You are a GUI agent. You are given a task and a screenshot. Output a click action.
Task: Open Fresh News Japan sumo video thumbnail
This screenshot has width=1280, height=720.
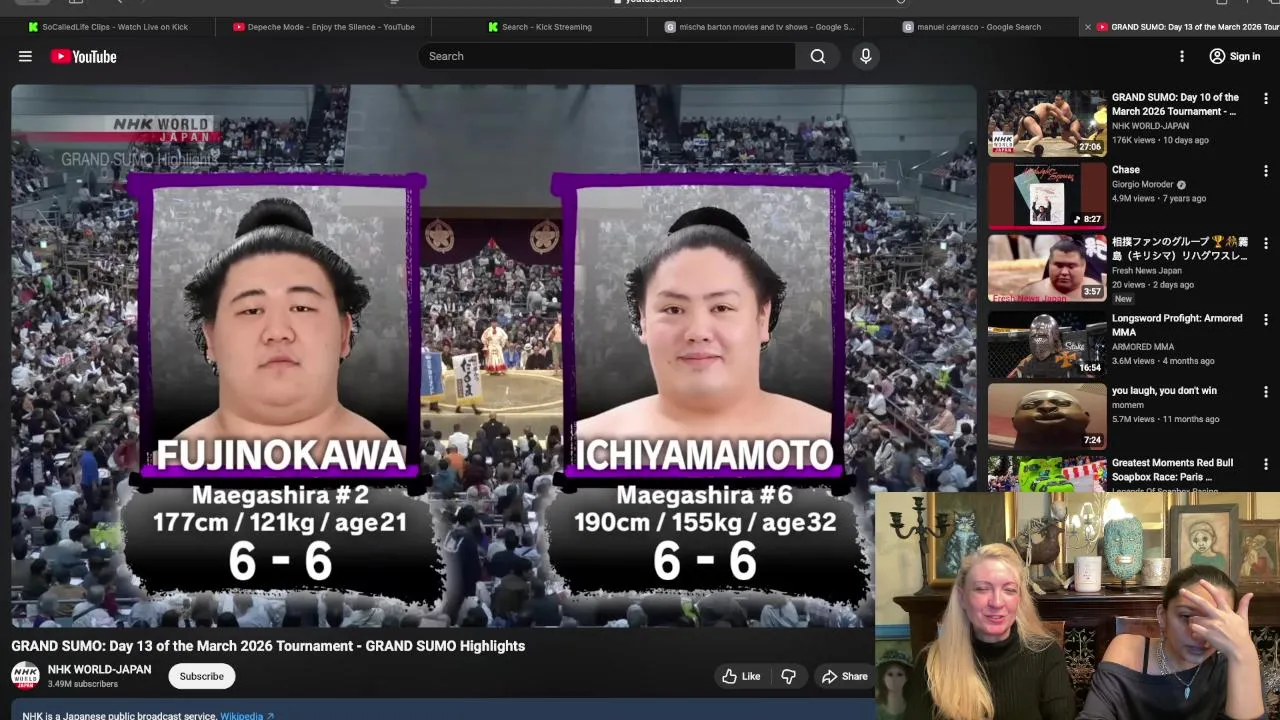pos(1047,268)
